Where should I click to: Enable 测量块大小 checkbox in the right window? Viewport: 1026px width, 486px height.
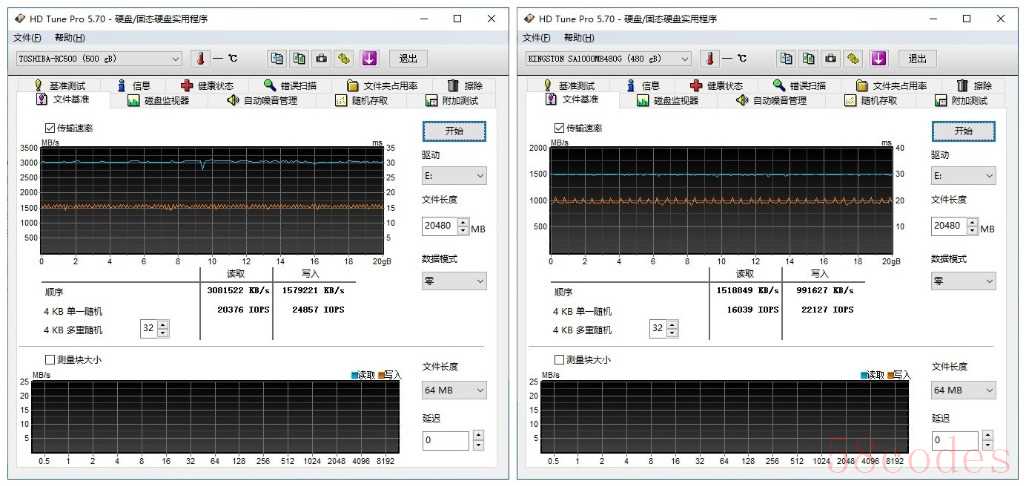point(559,360)
